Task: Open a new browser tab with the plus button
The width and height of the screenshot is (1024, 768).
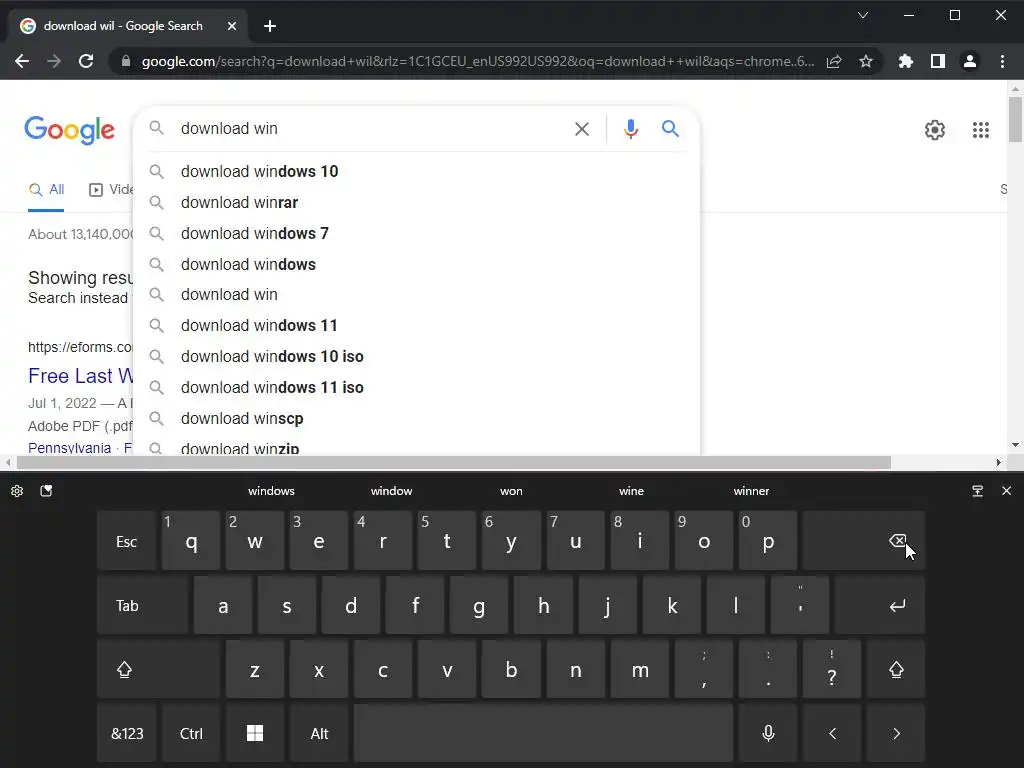Action: [x=270, y=26]
